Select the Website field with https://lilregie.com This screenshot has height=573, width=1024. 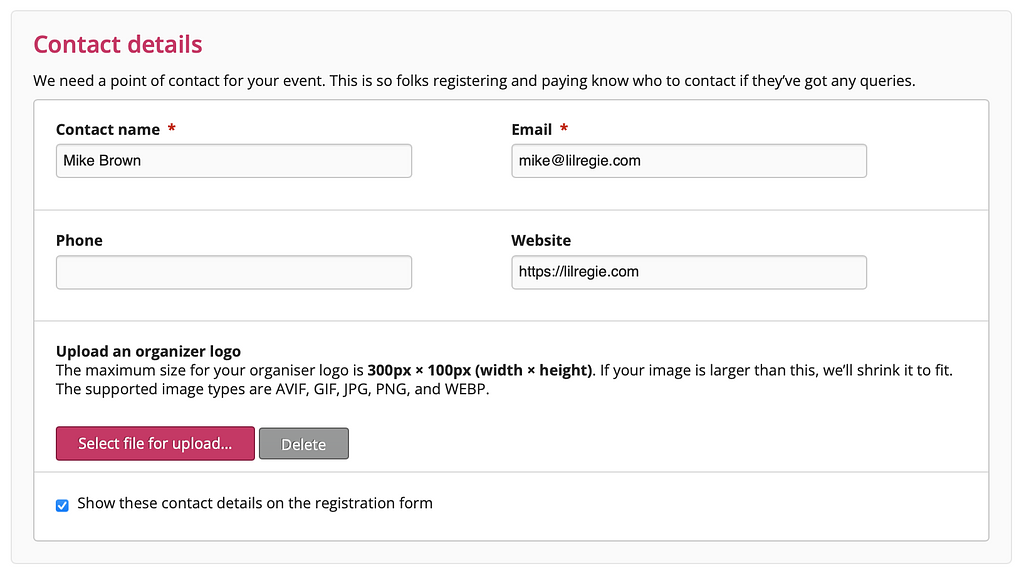coord(688,273)
